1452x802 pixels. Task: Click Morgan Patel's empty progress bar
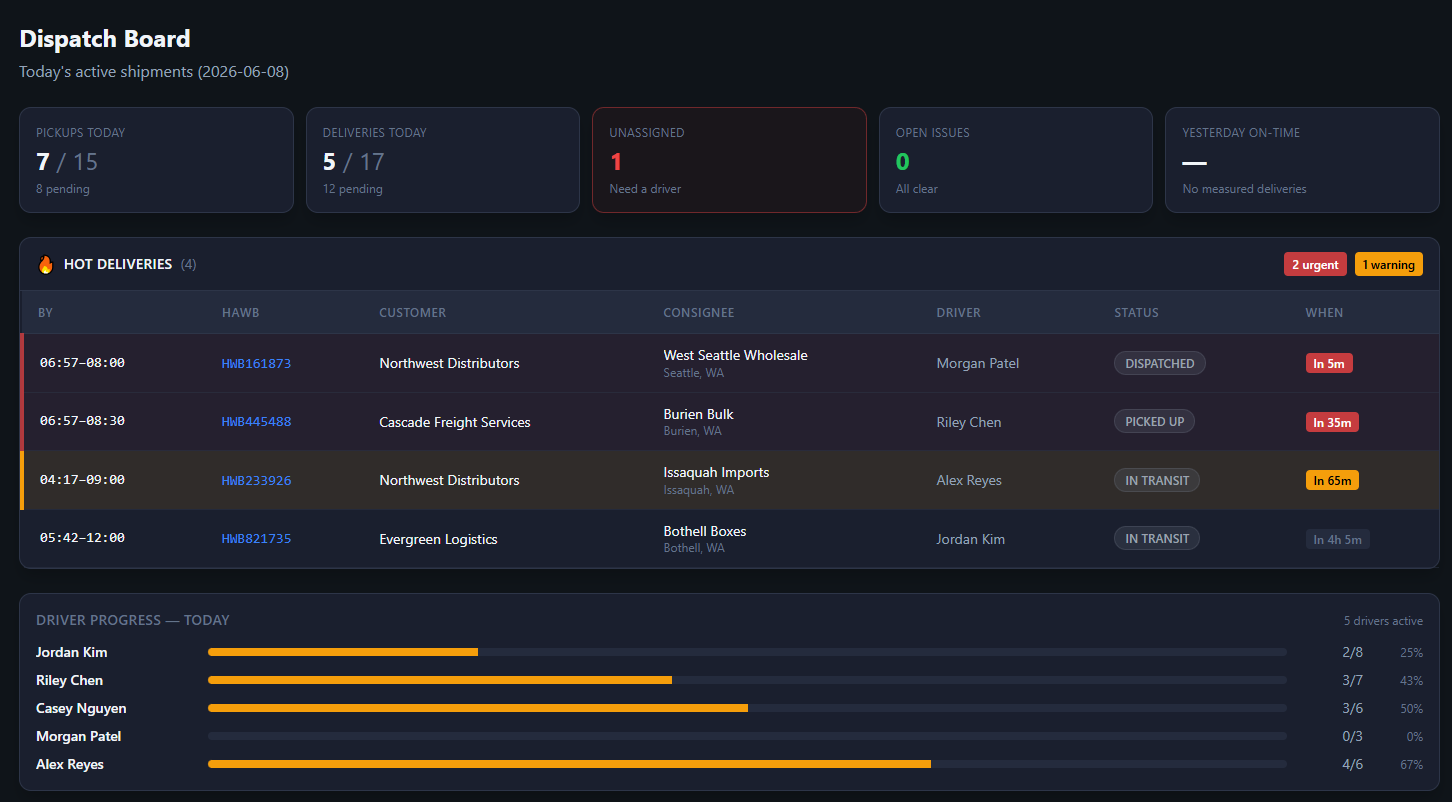click(x=747, y=736)
